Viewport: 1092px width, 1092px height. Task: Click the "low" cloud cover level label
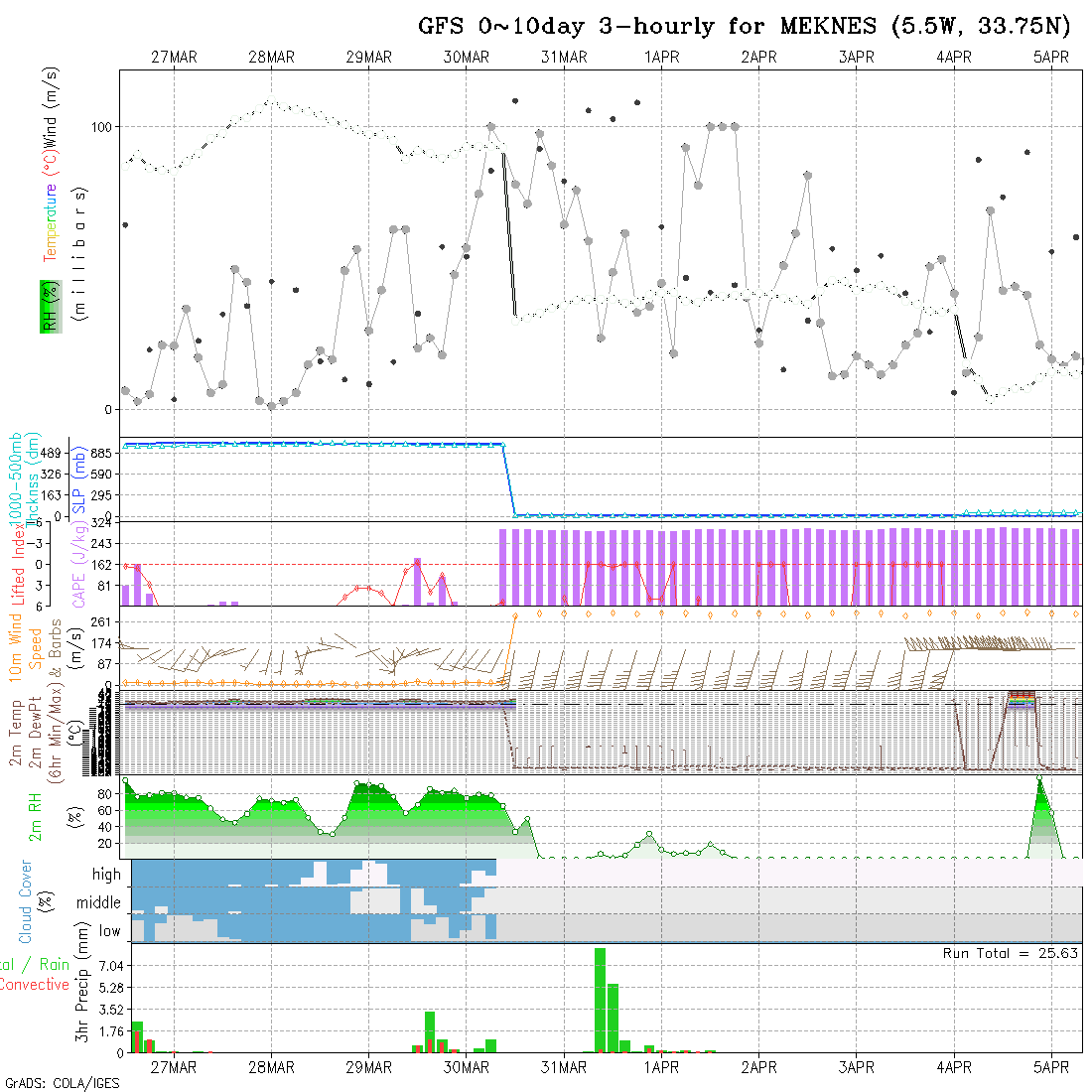tap(109, 931)
